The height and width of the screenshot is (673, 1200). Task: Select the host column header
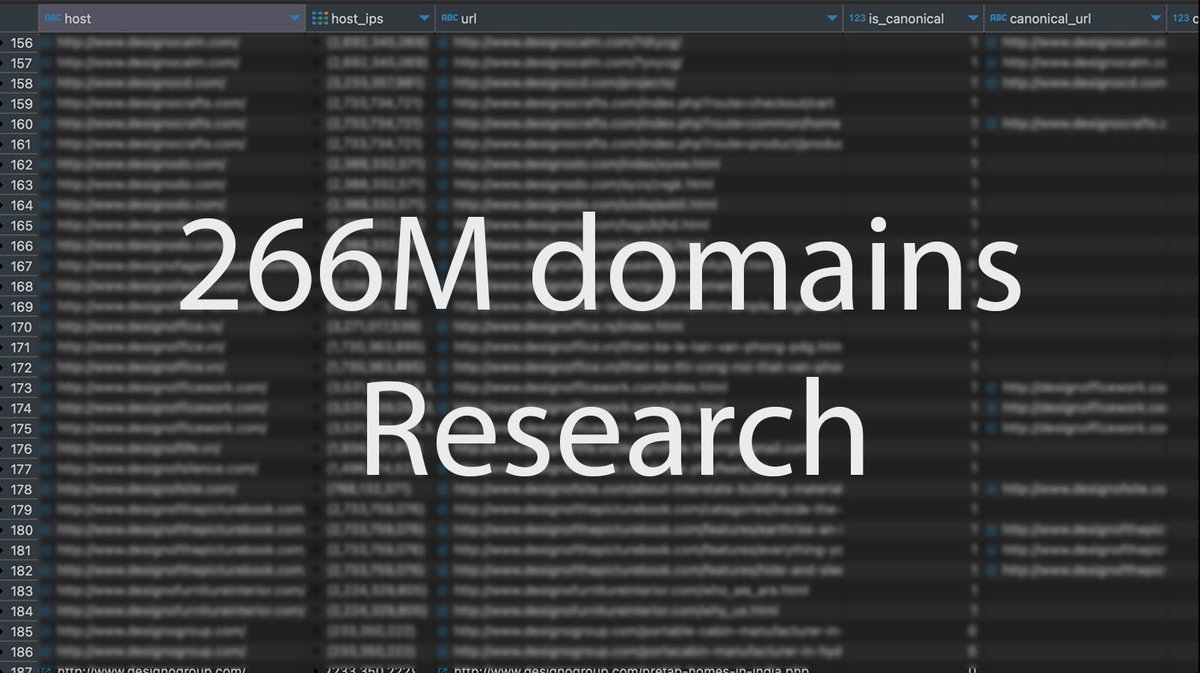(171, 18)
